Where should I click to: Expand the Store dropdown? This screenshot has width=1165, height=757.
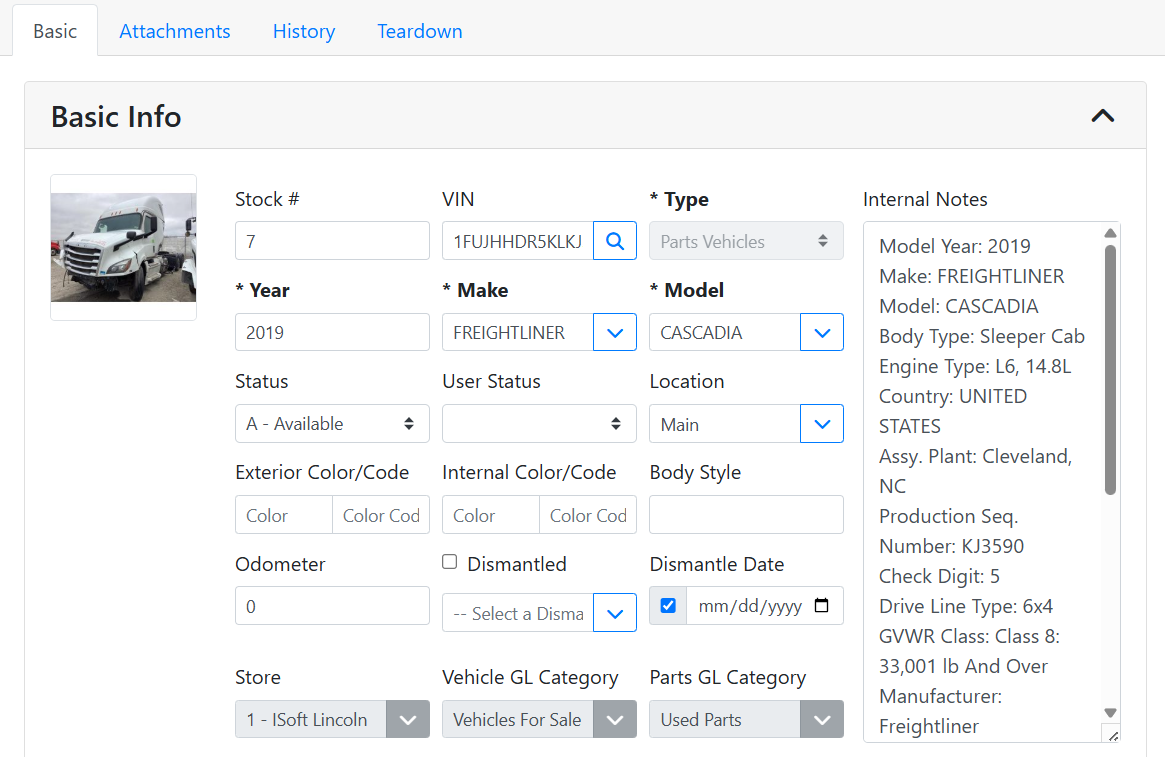click(407, 719)
